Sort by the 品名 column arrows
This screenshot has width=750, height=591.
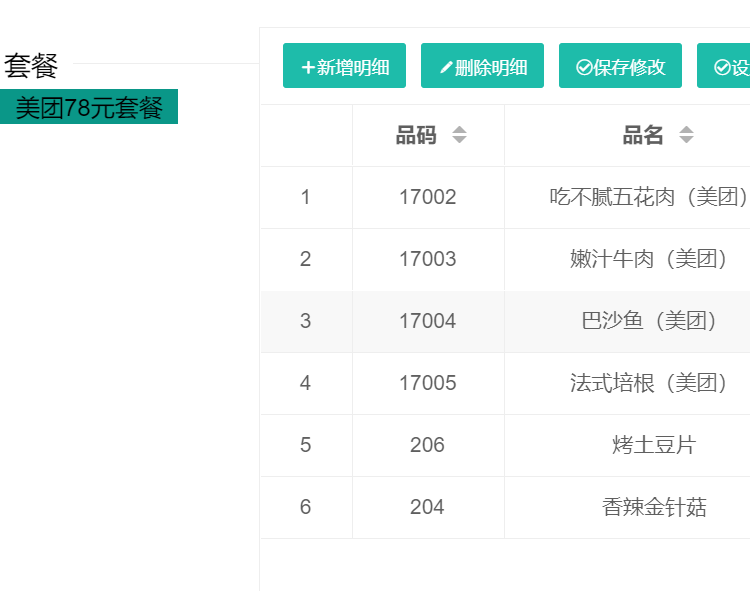[686, 135]
